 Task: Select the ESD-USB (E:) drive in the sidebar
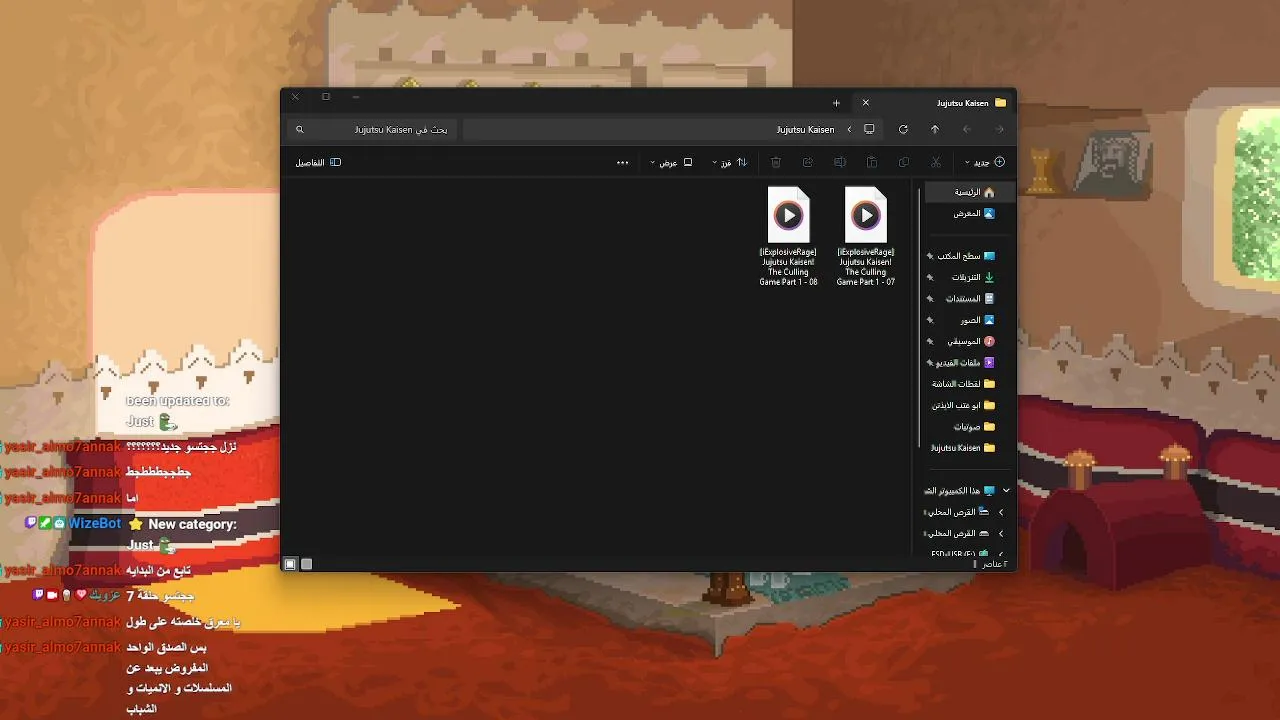(960, 553)
